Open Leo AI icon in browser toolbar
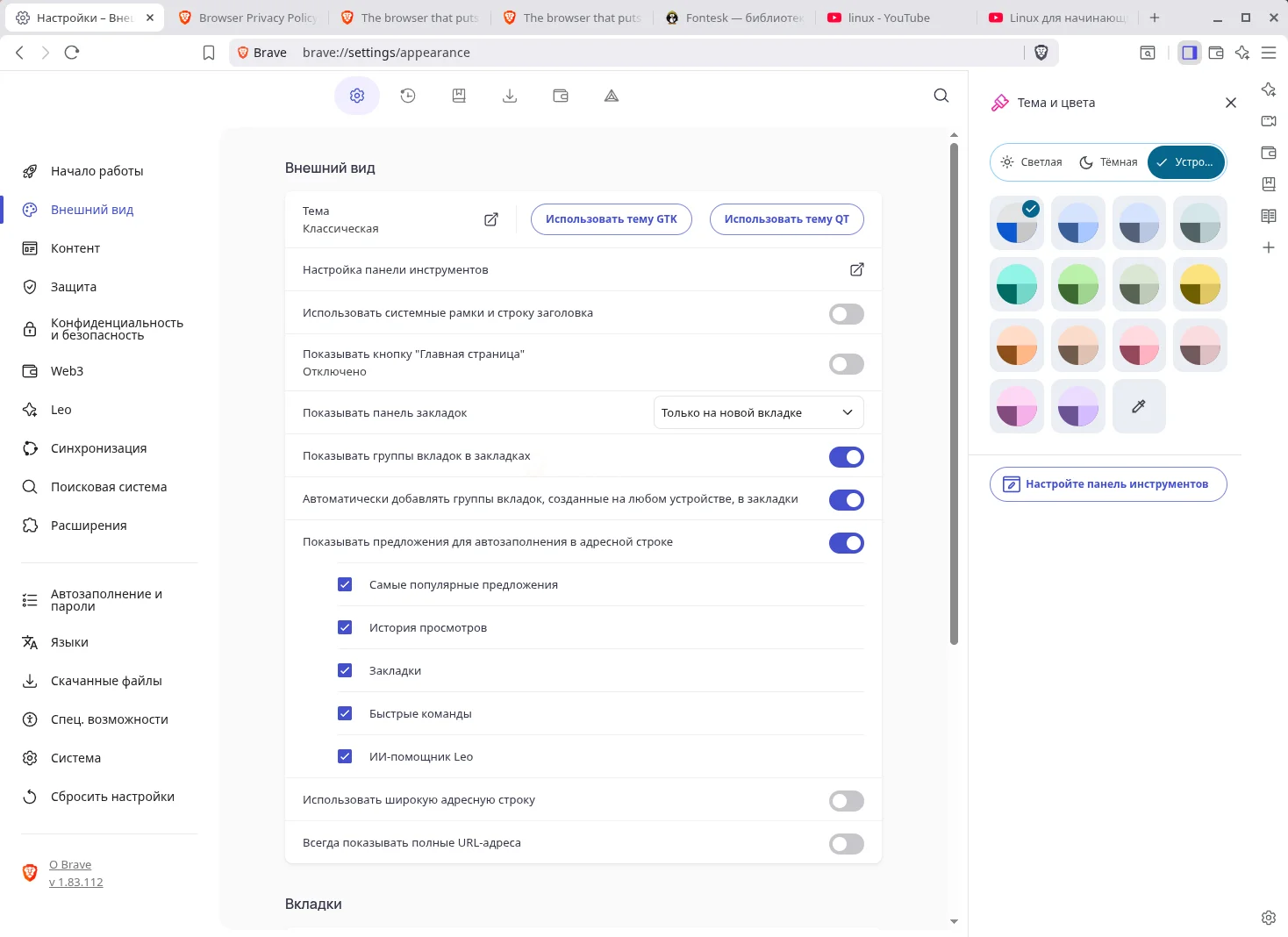 [1242, 53]
